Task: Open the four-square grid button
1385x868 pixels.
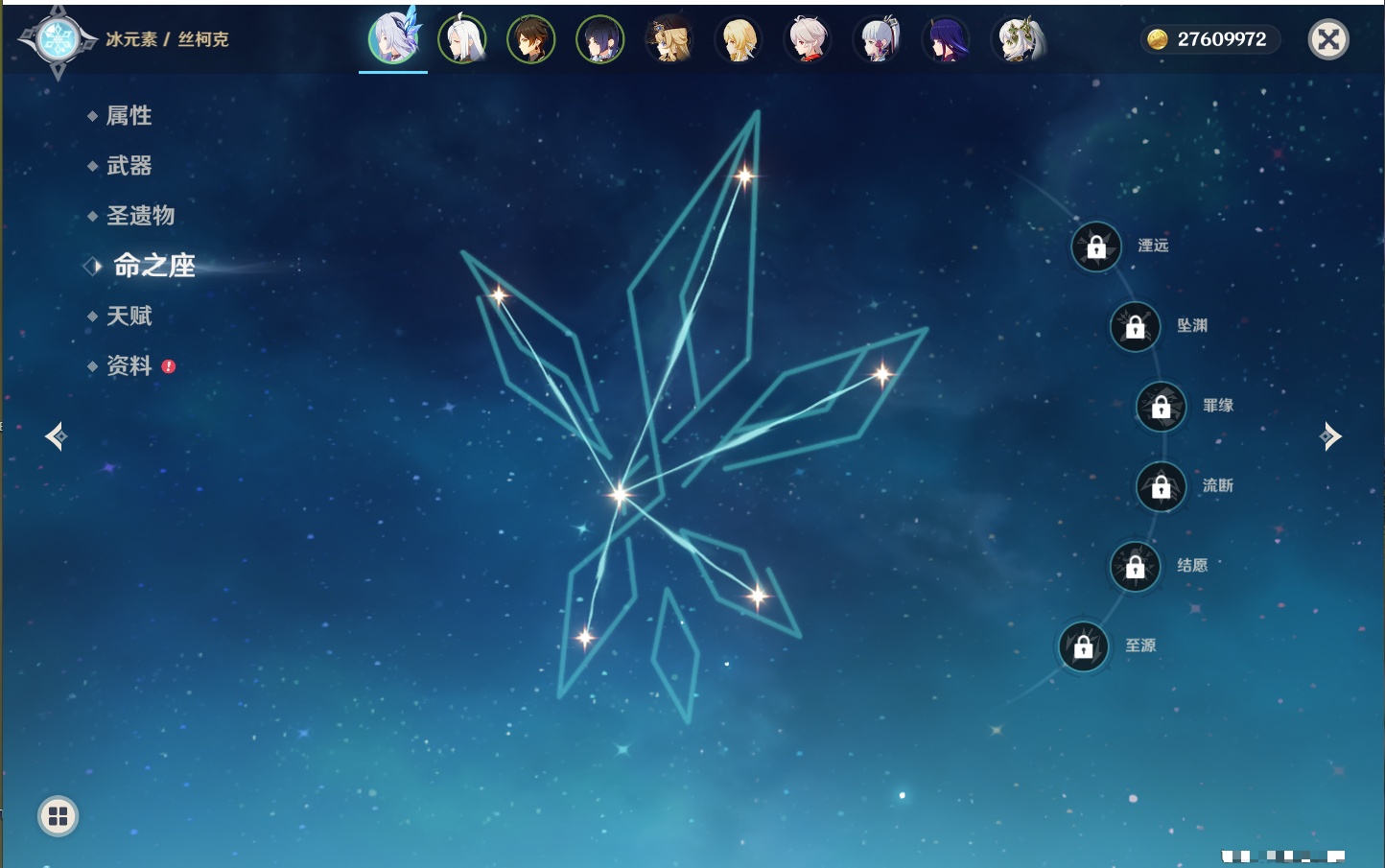Action: point(59,816)
